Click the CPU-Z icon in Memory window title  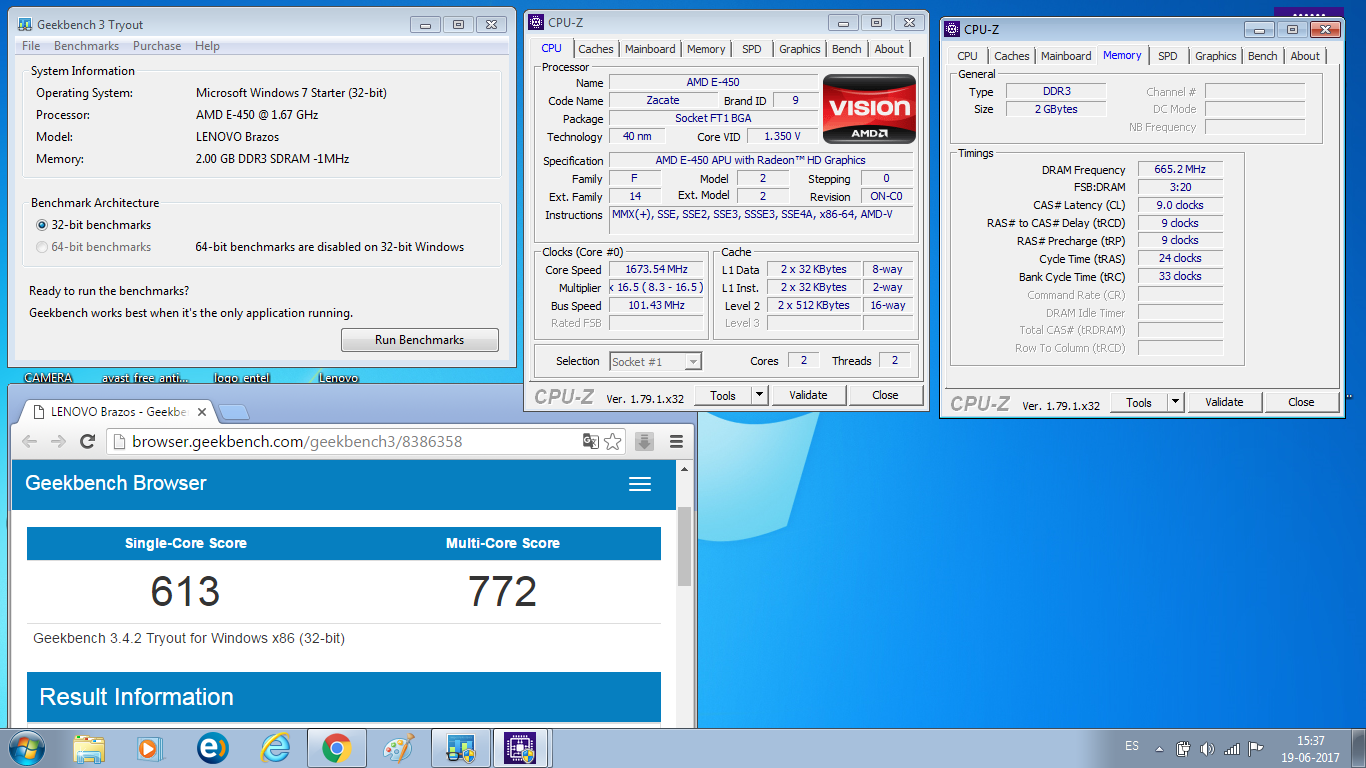coord(953,29)
